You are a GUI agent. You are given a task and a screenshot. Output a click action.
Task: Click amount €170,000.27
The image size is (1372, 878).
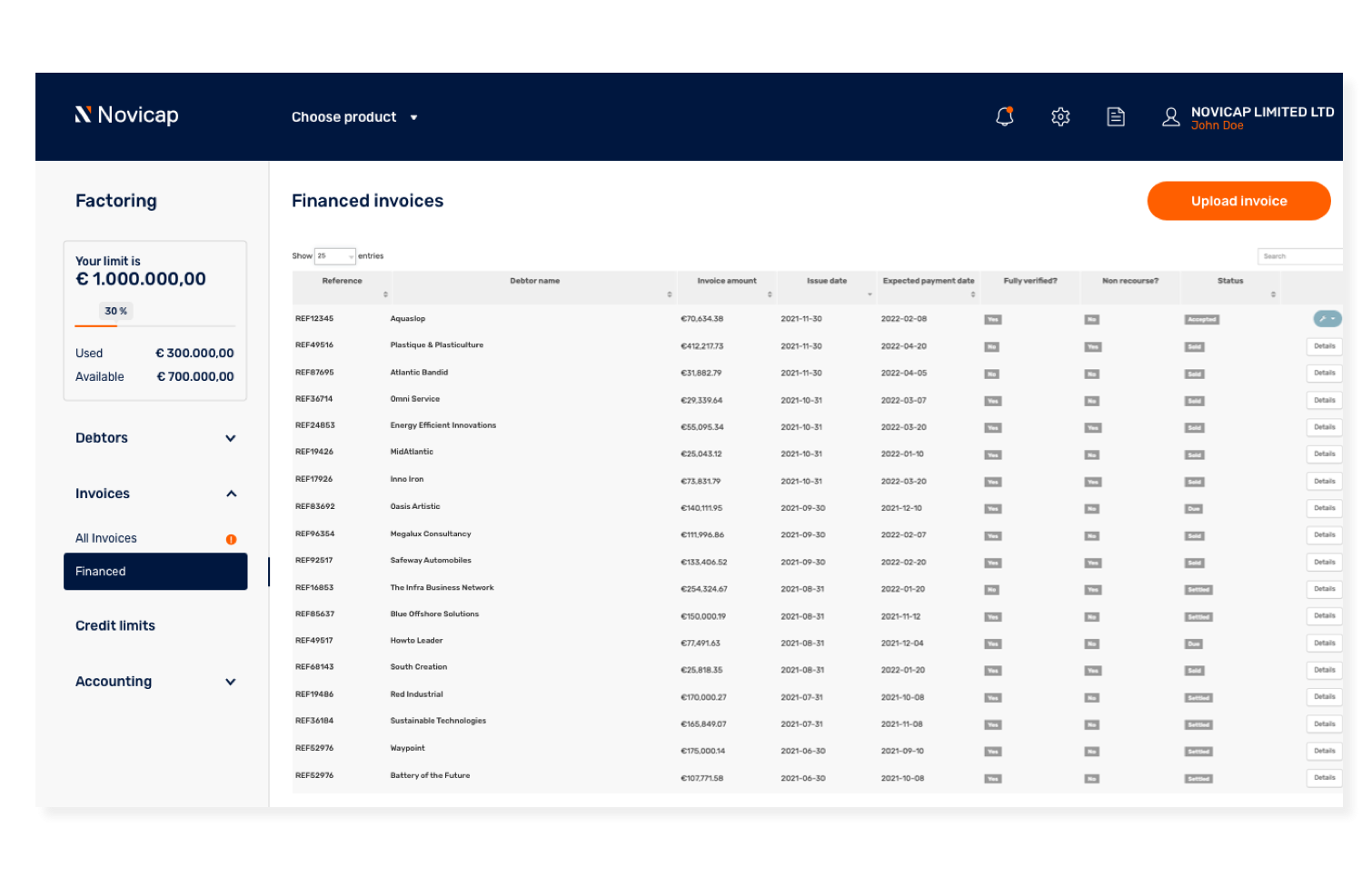703,697
